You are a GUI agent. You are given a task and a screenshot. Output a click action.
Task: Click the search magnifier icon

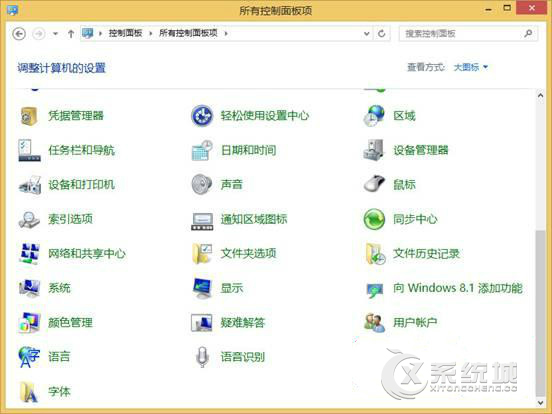pos(528,34)
